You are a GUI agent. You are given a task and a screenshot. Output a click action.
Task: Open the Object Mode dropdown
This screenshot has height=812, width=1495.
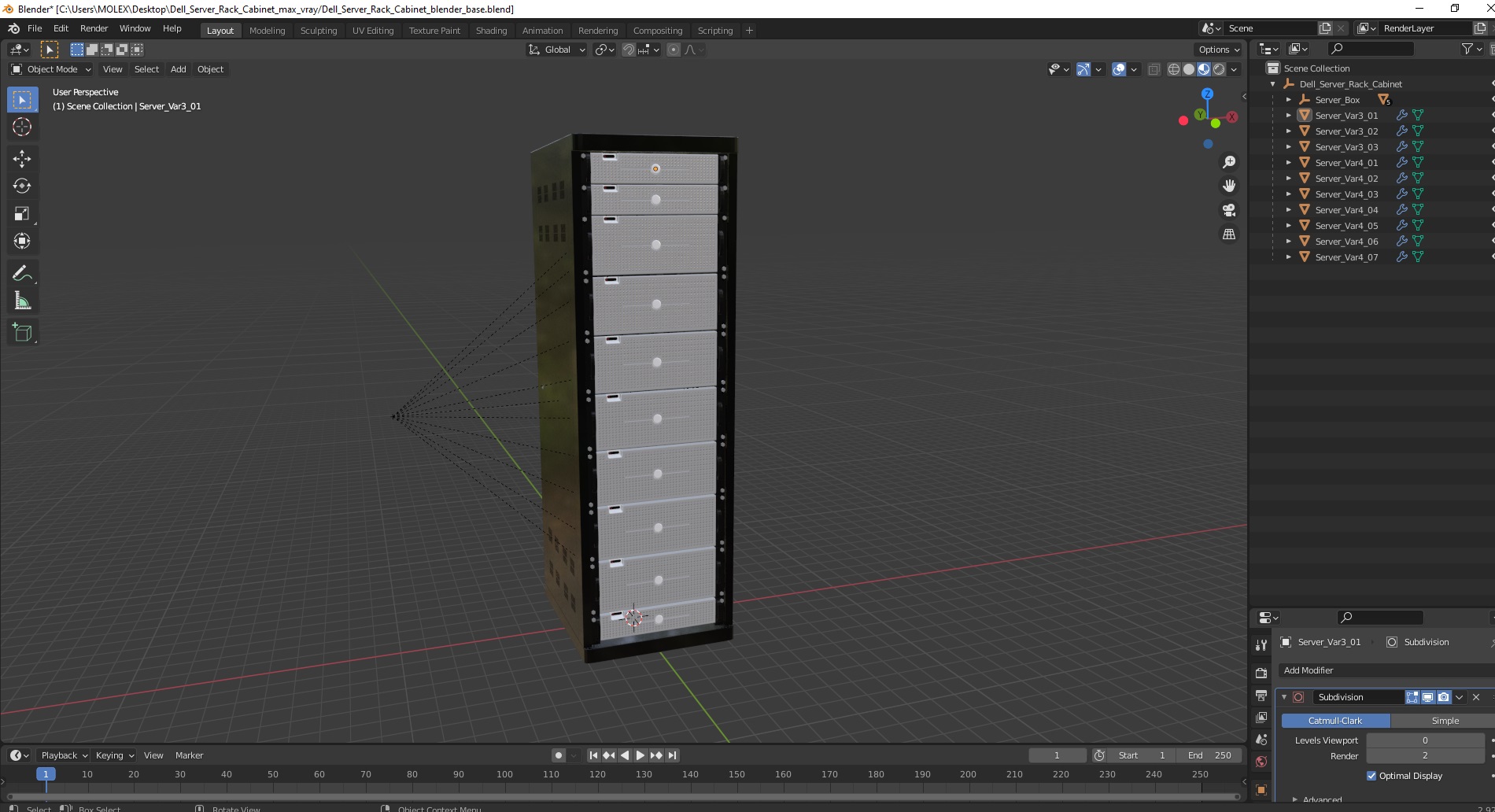click(51, 69)
